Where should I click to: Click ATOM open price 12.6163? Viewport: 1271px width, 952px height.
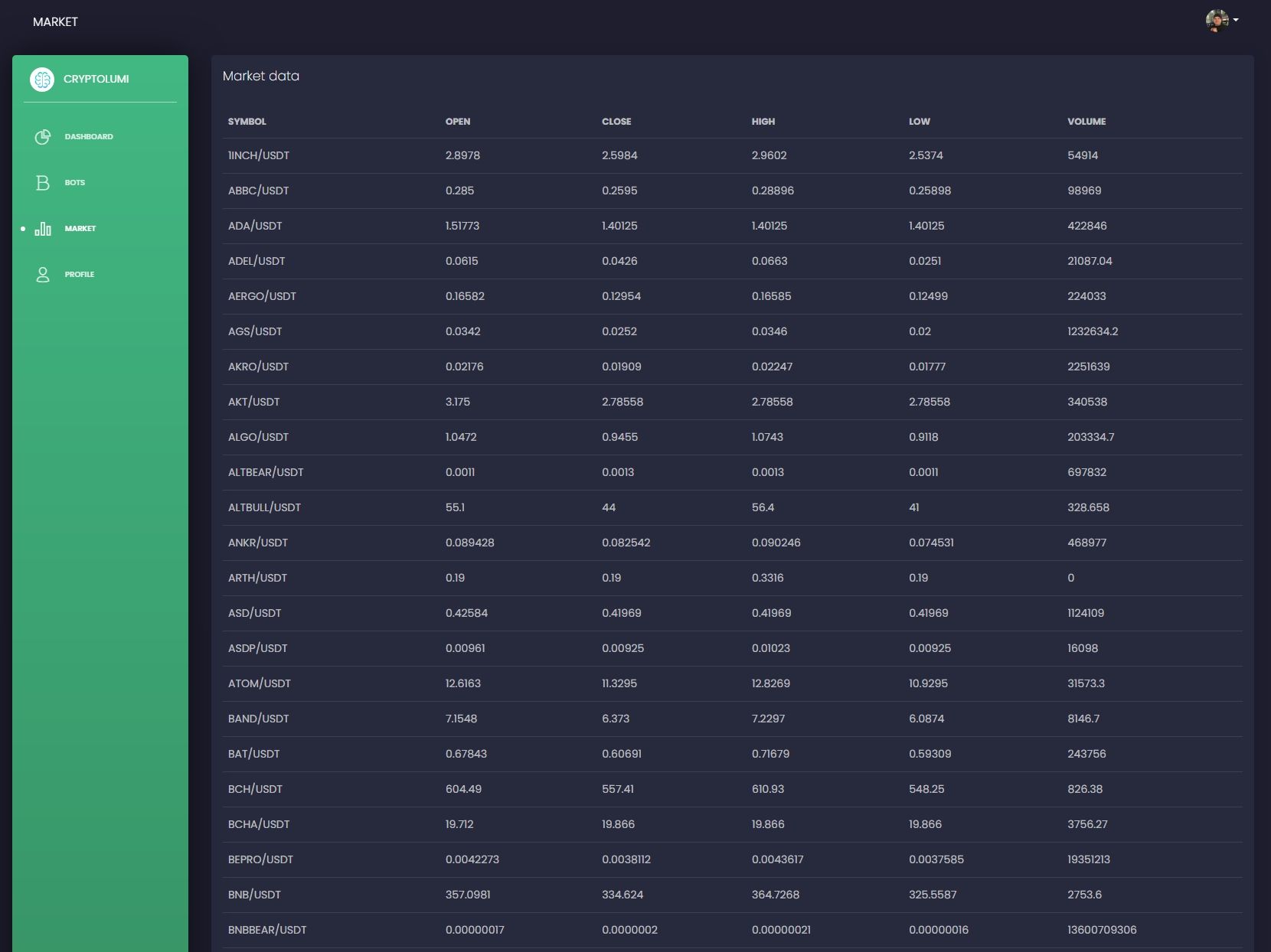coord(463,683)
